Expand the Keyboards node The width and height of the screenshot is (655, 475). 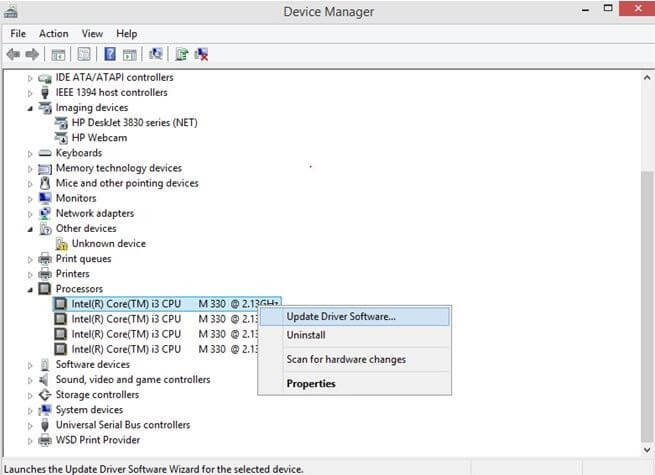click(30, 154)
